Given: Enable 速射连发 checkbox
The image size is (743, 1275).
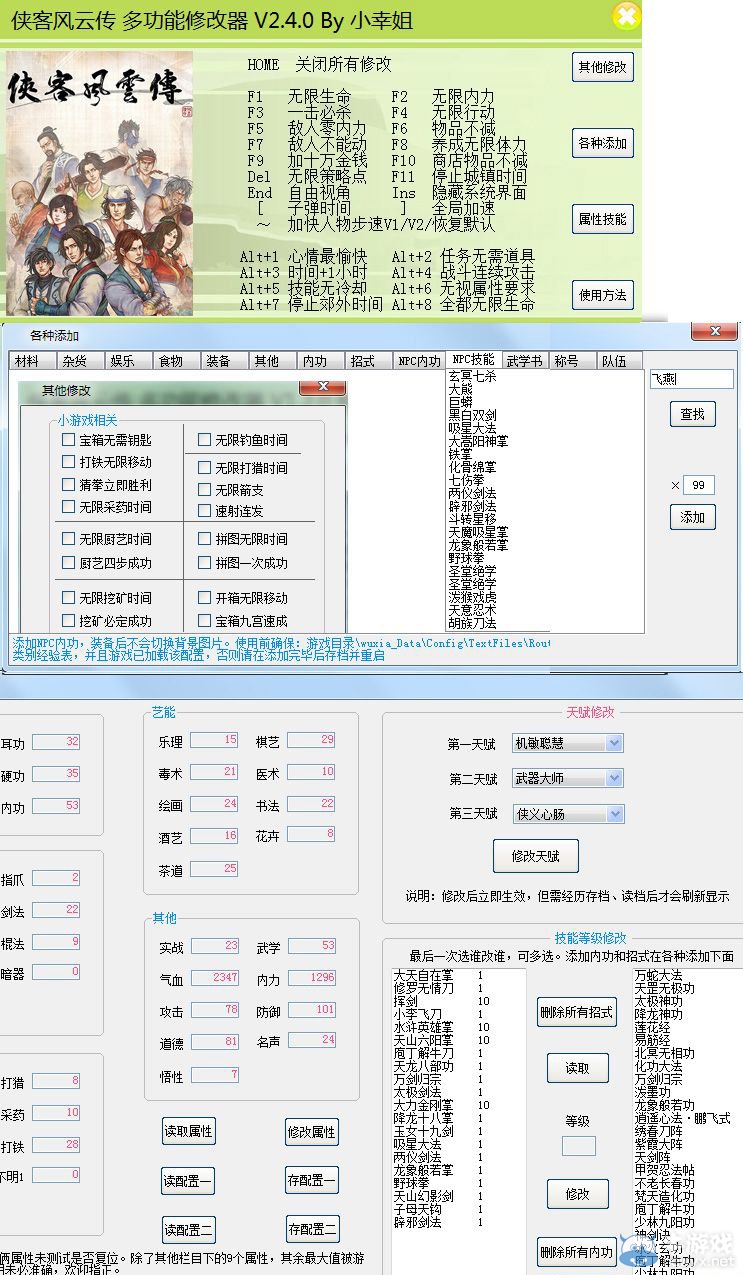Looking at the screenshot, I should coord(231,511).
